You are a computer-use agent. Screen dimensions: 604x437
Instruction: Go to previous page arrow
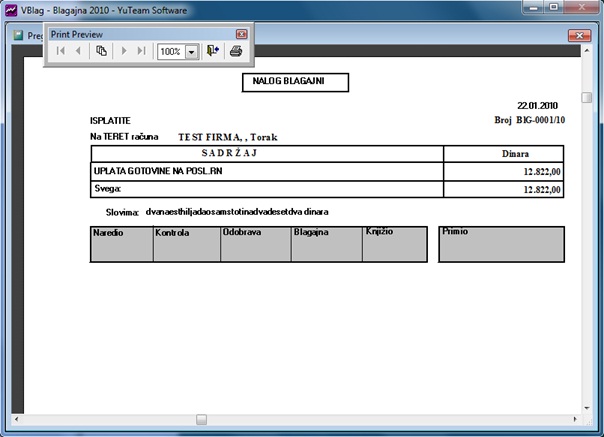pos(78,51)
